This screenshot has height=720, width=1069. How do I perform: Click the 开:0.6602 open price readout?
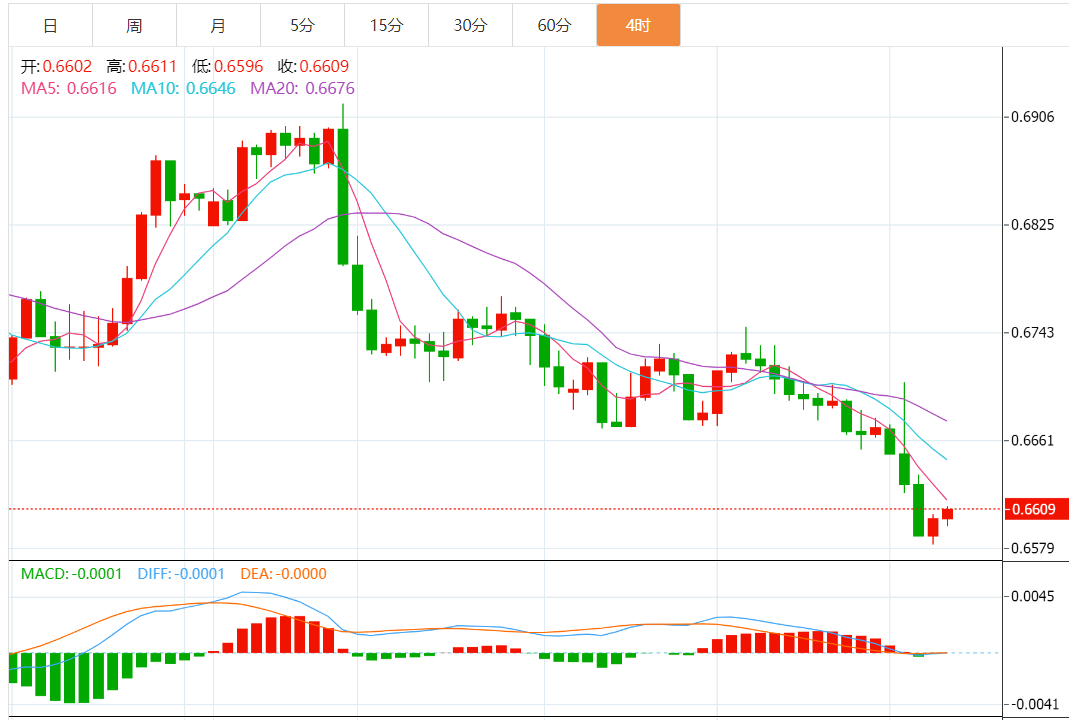(x=57, y=66)
